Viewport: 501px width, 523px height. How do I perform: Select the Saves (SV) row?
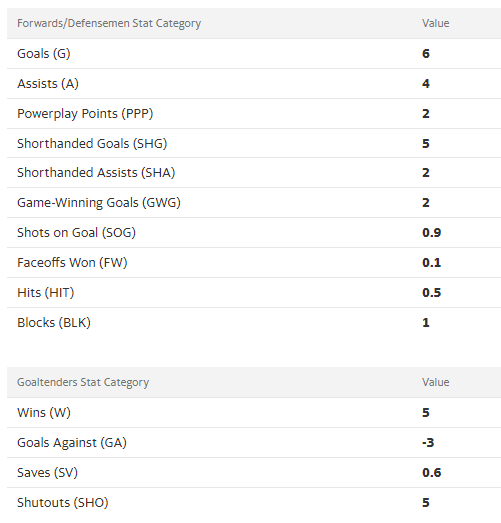coord(254,473)
